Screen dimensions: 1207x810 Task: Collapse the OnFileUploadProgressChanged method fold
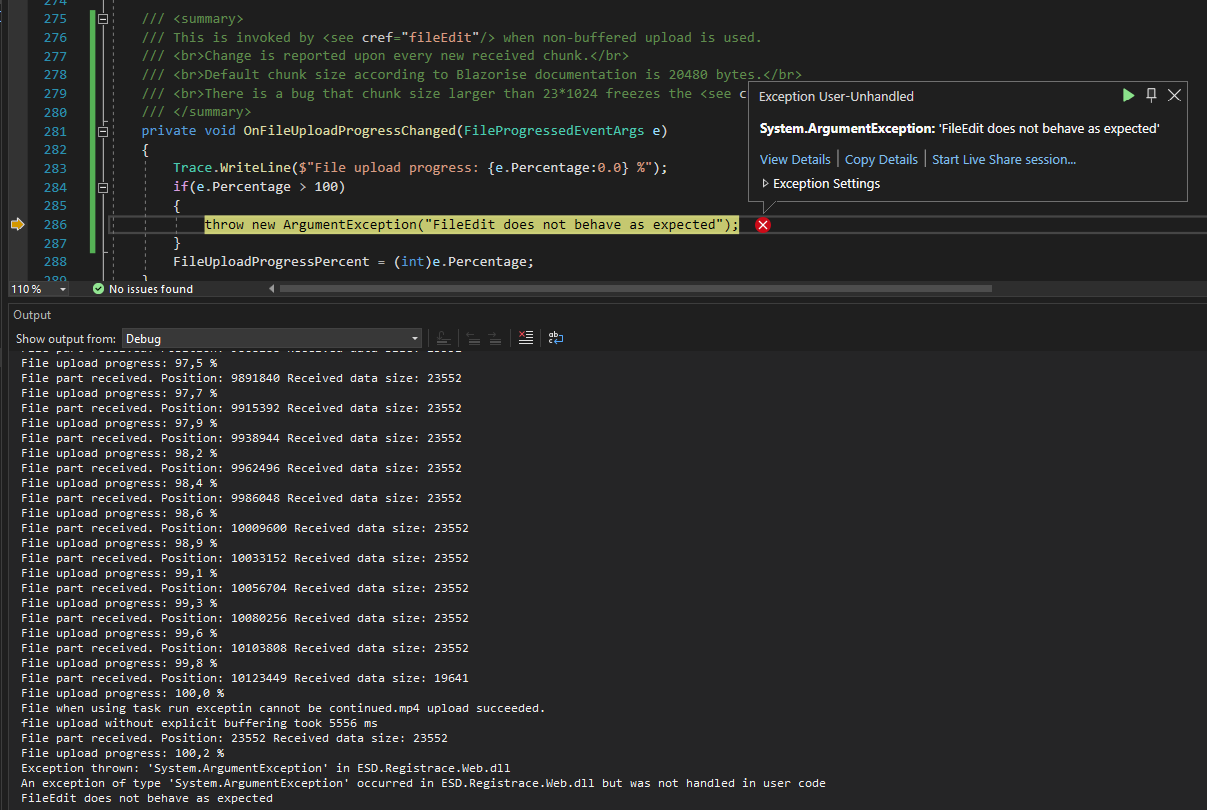[x=102, y=130]
